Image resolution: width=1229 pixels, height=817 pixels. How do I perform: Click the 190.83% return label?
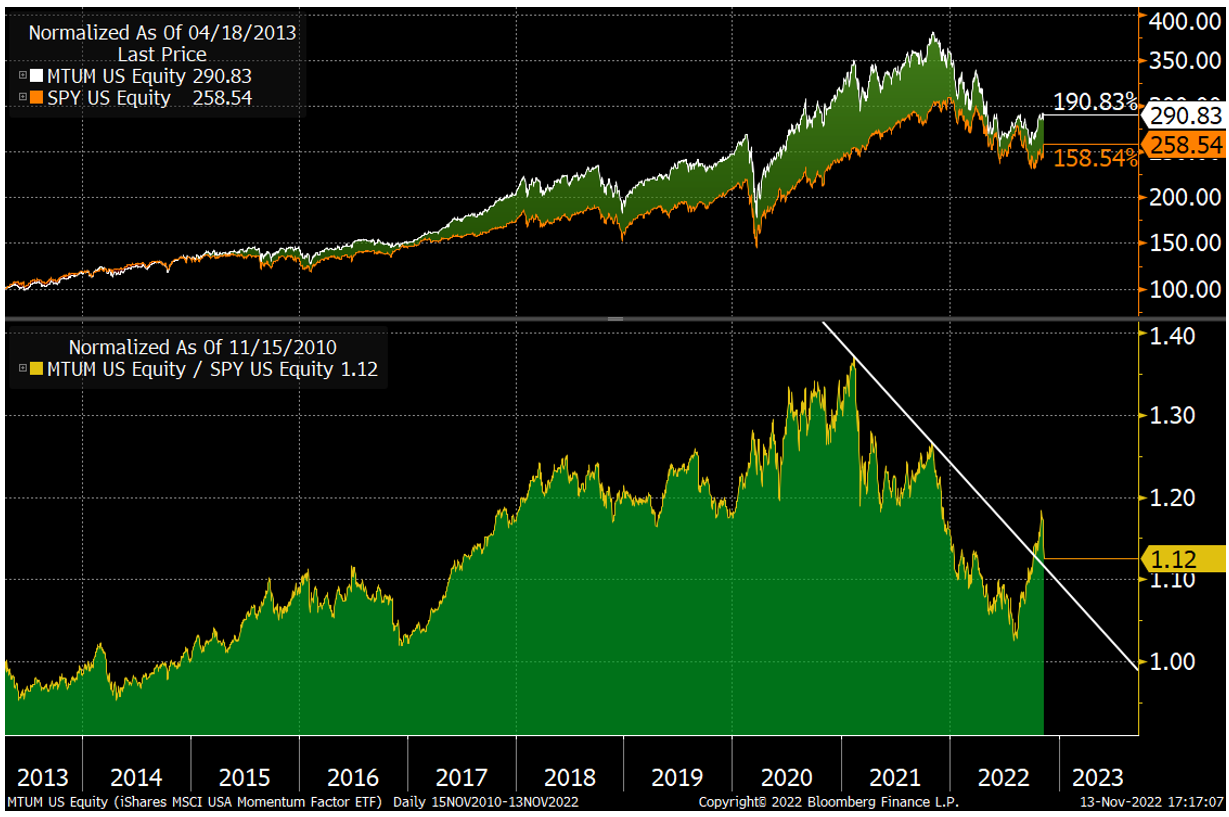[x=1095, y=102]
